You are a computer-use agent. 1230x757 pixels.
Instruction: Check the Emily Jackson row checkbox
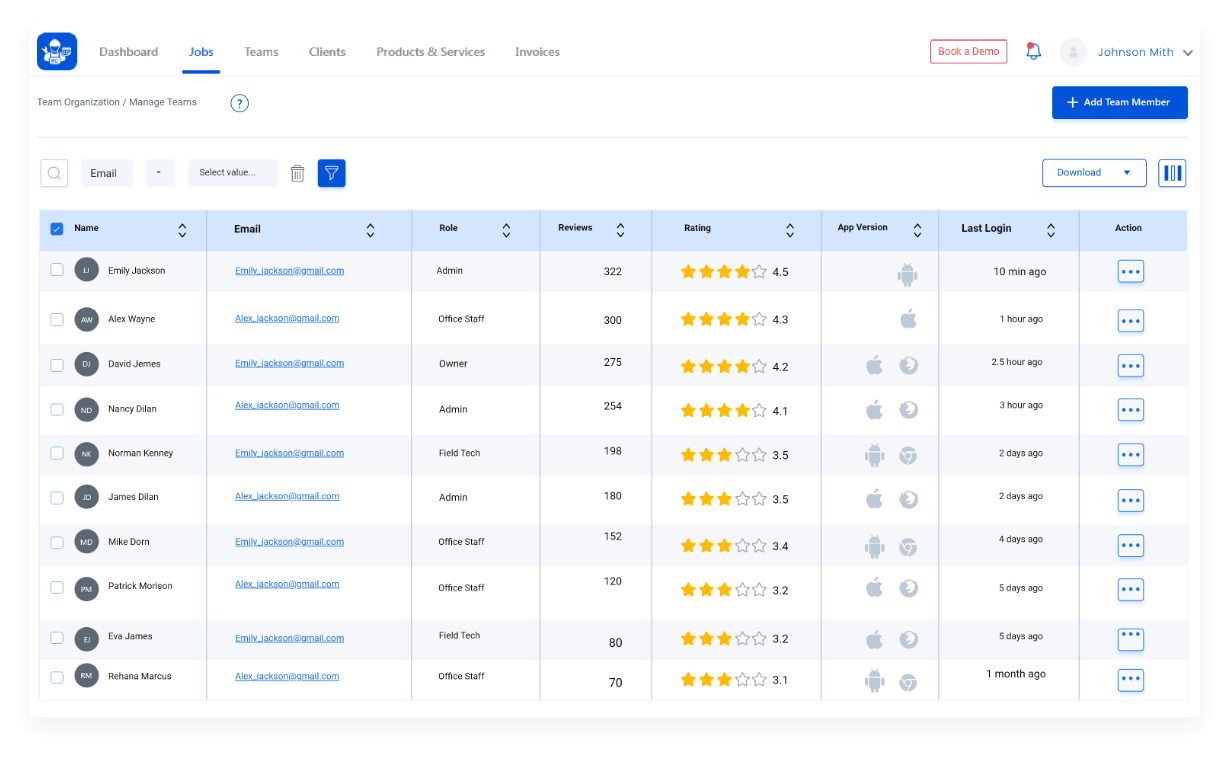[x=57, y=270]
